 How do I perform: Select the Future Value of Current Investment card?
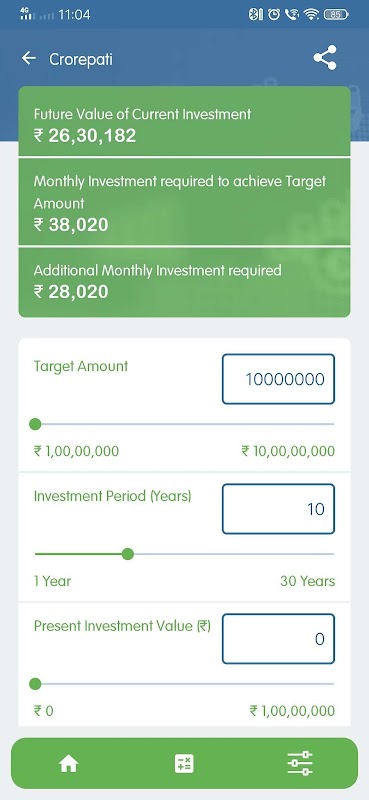click(184, 121)
